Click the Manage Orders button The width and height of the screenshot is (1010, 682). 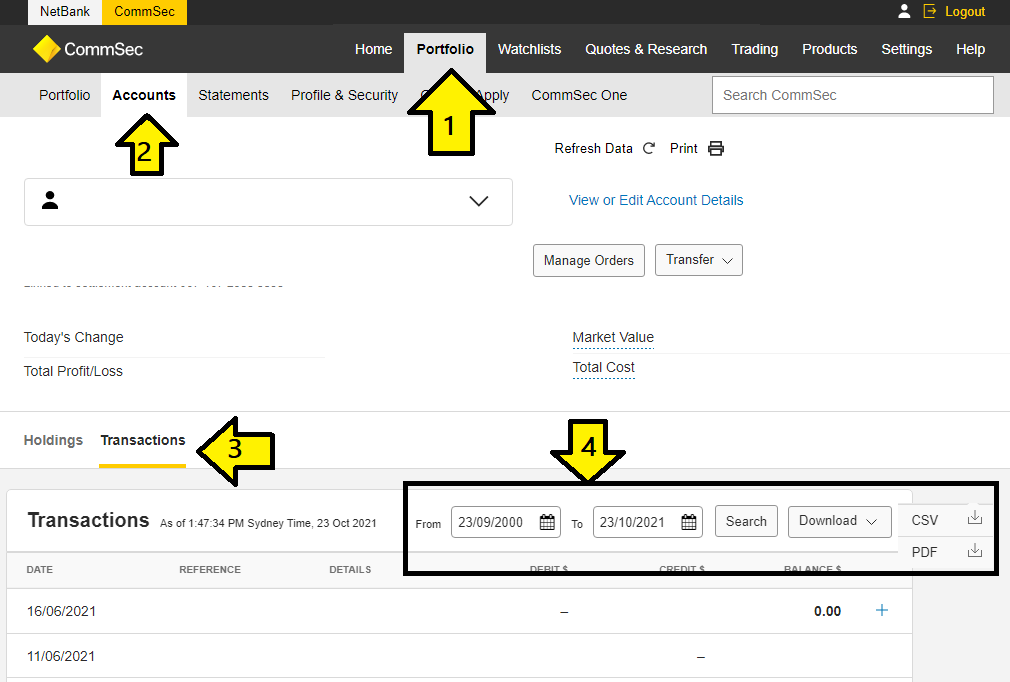coord(589,260)
